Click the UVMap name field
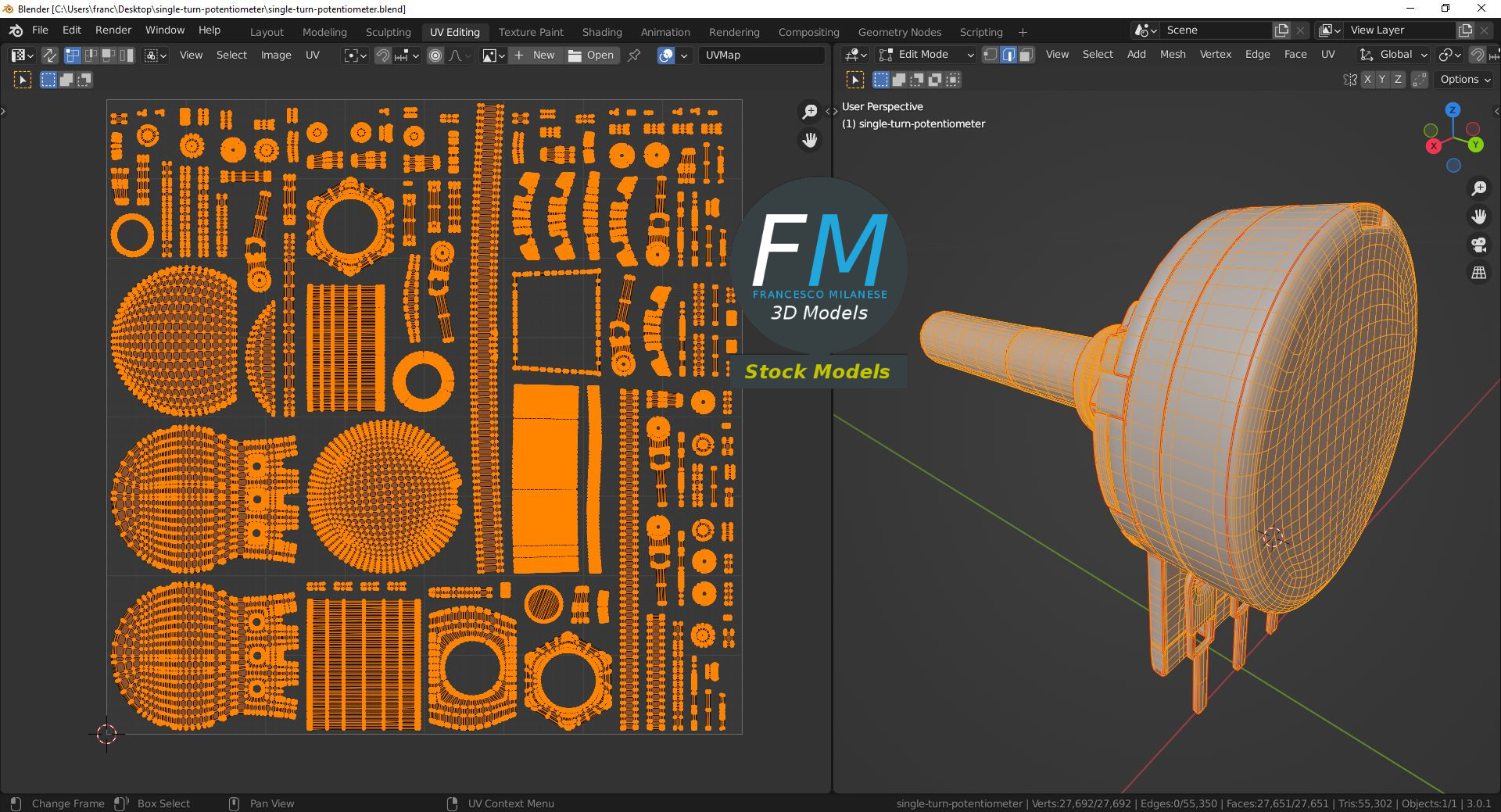Screen dimensions: 1501x812 point(761,55)
